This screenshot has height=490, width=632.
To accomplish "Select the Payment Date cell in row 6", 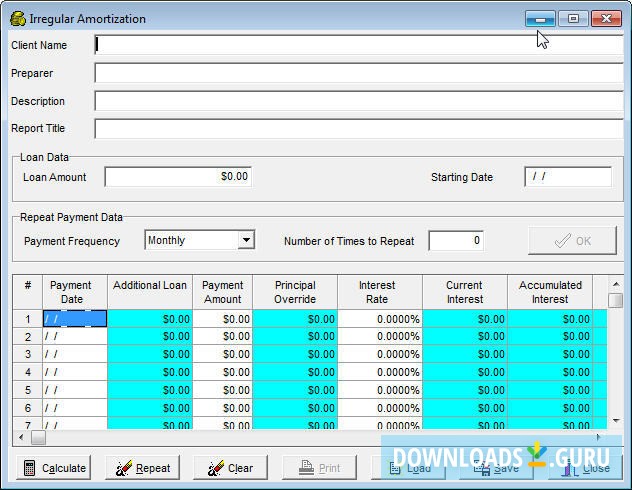I will 75,408.
